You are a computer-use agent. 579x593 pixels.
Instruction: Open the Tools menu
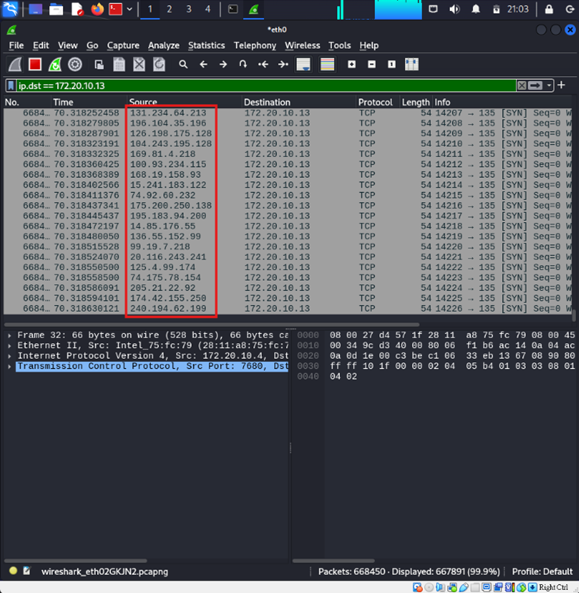(340, 46)
